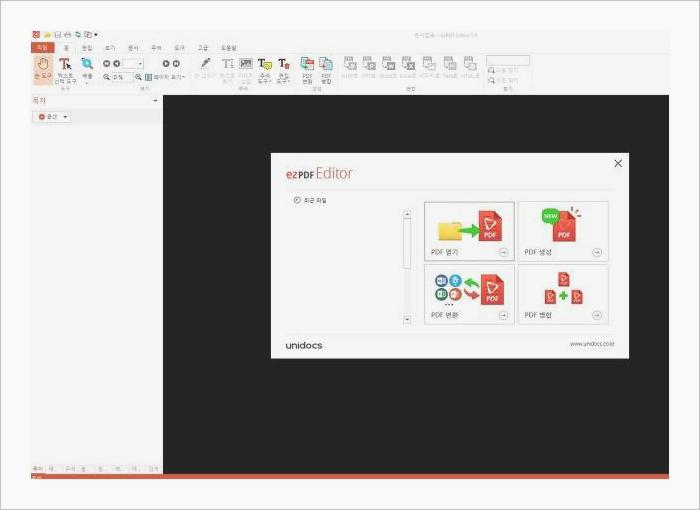This screenshot has width=700, height=510.
Task: Click the search text box in ribbon
Action: [508, 60]
